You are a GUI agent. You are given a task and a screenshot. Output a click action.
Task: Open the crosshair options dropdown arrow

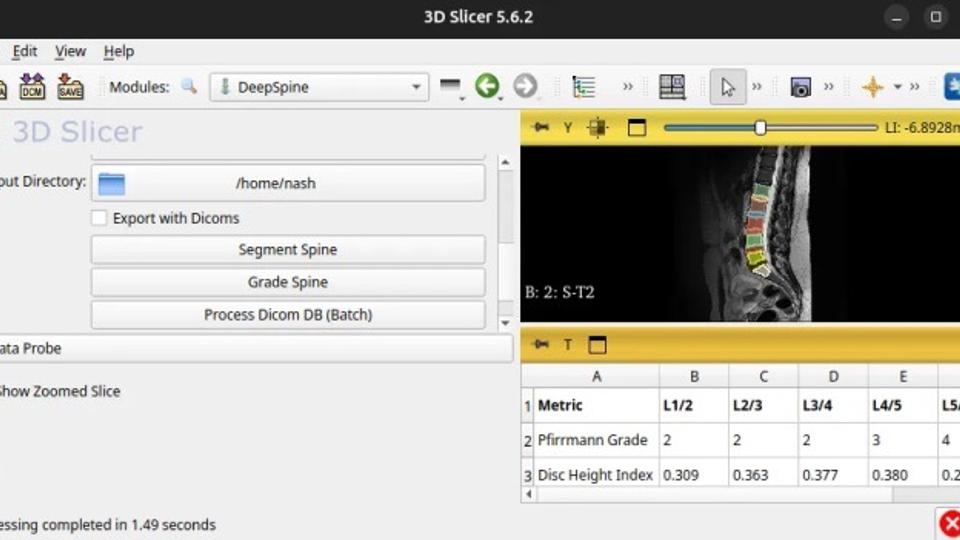[x=898, y=87]
